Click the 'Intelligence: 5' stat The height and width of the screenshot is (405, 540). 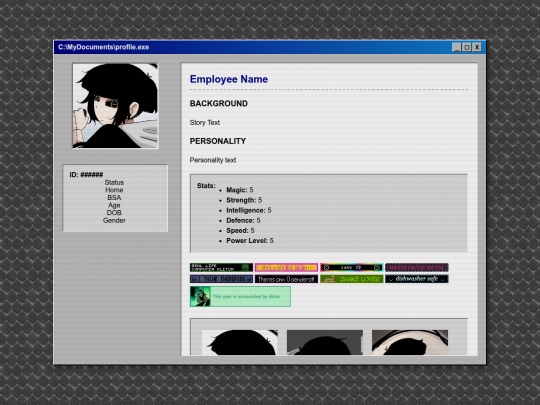pyautogui.click(x=249, y=210)
